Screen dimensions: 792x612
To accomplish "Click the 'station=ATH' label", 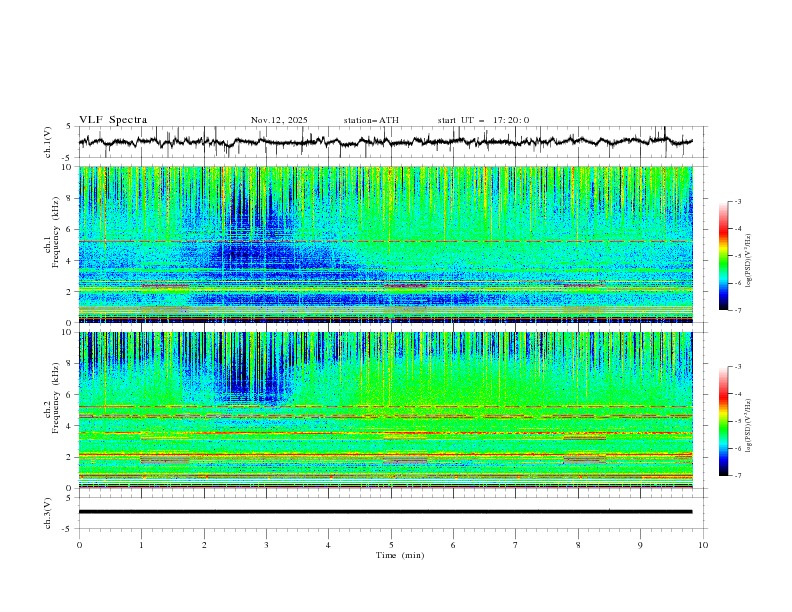I will [371, 120].
